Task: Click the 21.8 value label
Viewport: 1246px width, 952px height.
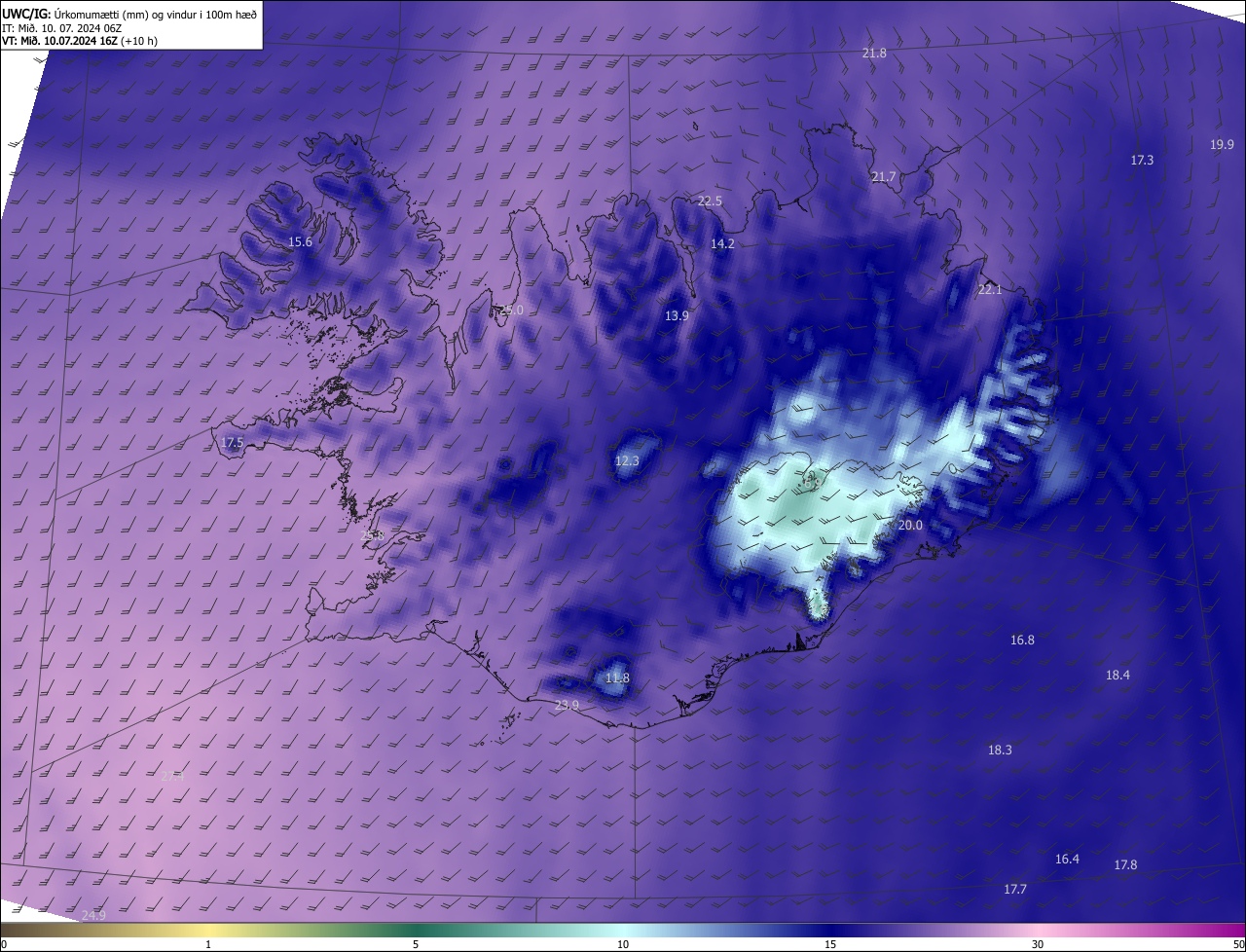Action: click(x=874, y=53)
